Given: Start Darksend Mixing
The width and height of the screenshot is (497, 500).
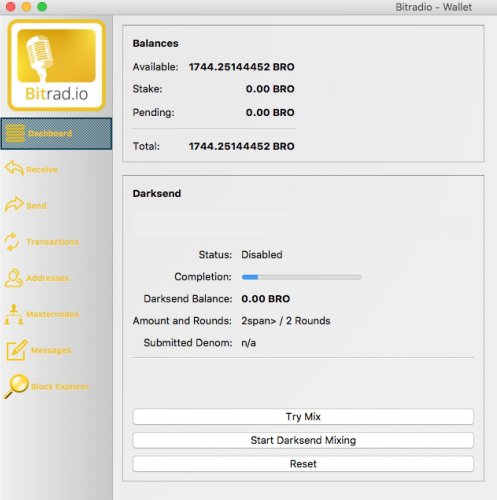Looking at the screenshot, I should point(303,440).
